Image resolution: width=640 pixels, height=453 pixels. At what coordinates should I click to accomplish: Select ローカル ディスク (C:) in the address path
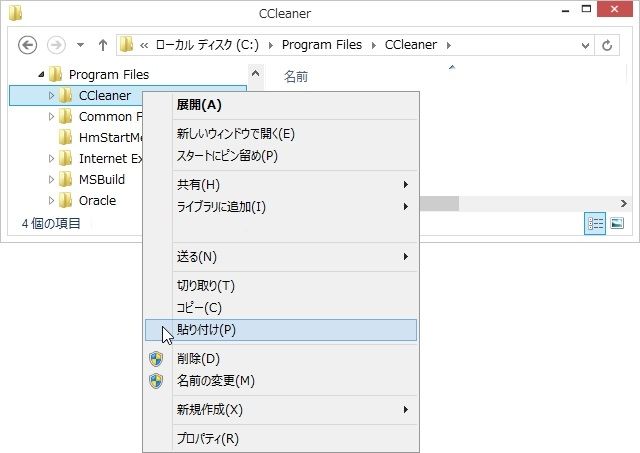pos(207,44)
